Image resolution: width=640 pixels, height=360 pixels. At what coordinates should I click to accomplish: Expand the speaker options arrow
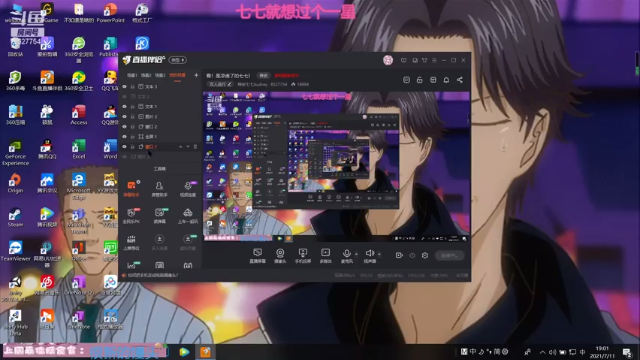[380, 254]
